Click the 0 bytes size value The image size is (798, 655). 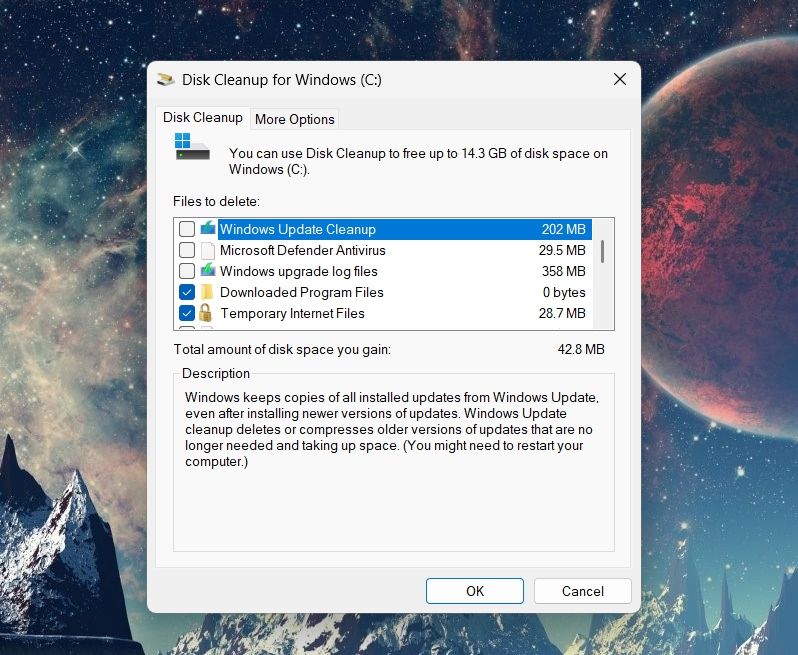coord(564,292)
